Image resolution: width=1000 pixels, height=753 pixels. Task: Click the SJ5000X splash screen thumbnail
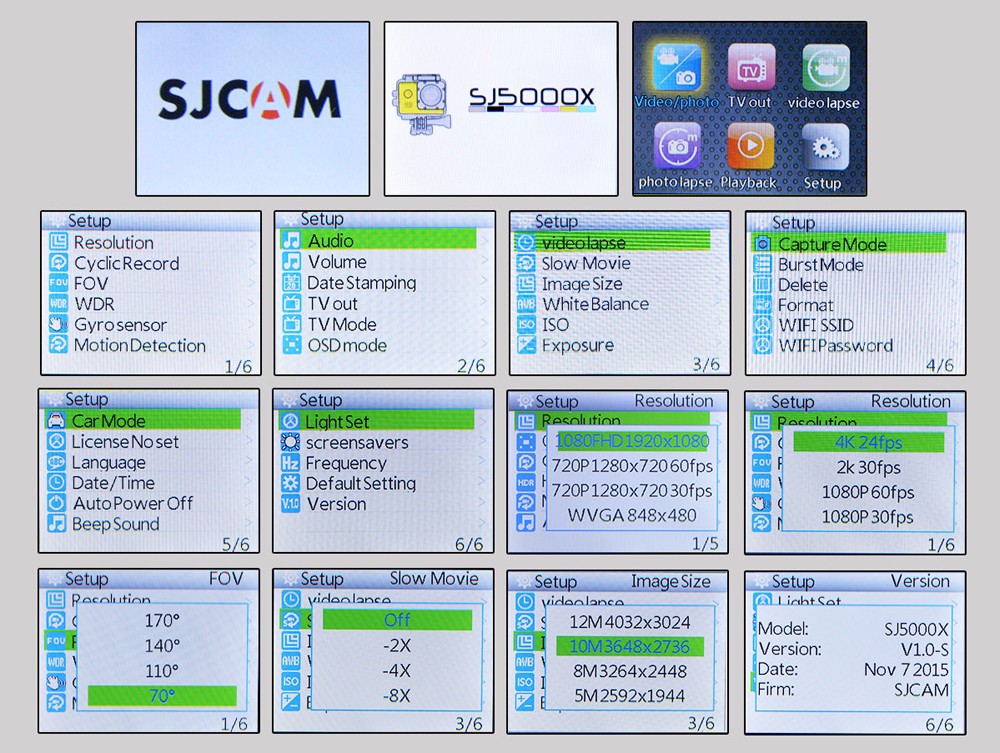(501, 108)
